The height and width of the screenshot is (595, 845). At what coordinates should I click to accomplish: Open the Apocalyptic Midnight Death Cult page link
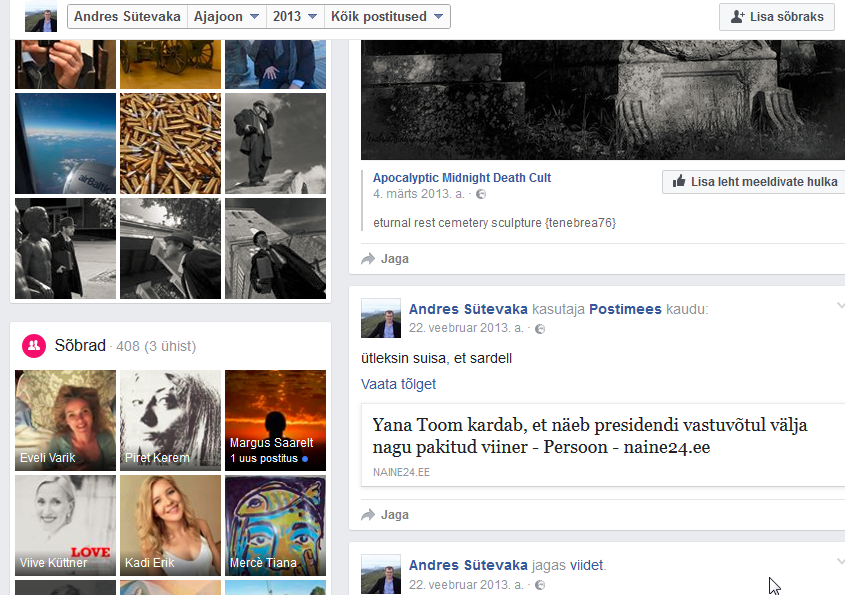click(x=462, y=177)
